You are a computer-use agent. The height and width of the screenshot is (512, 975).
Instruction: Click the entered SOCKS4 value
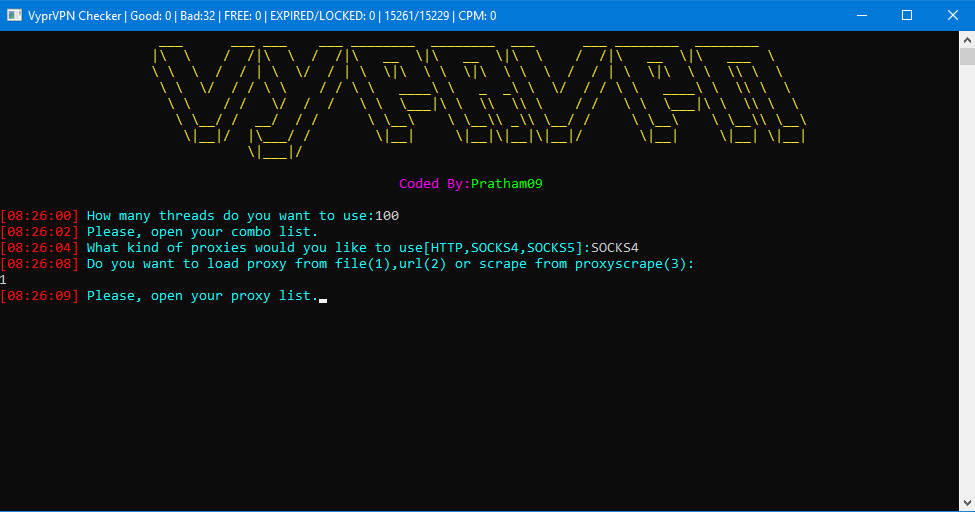tap(615, 248)
